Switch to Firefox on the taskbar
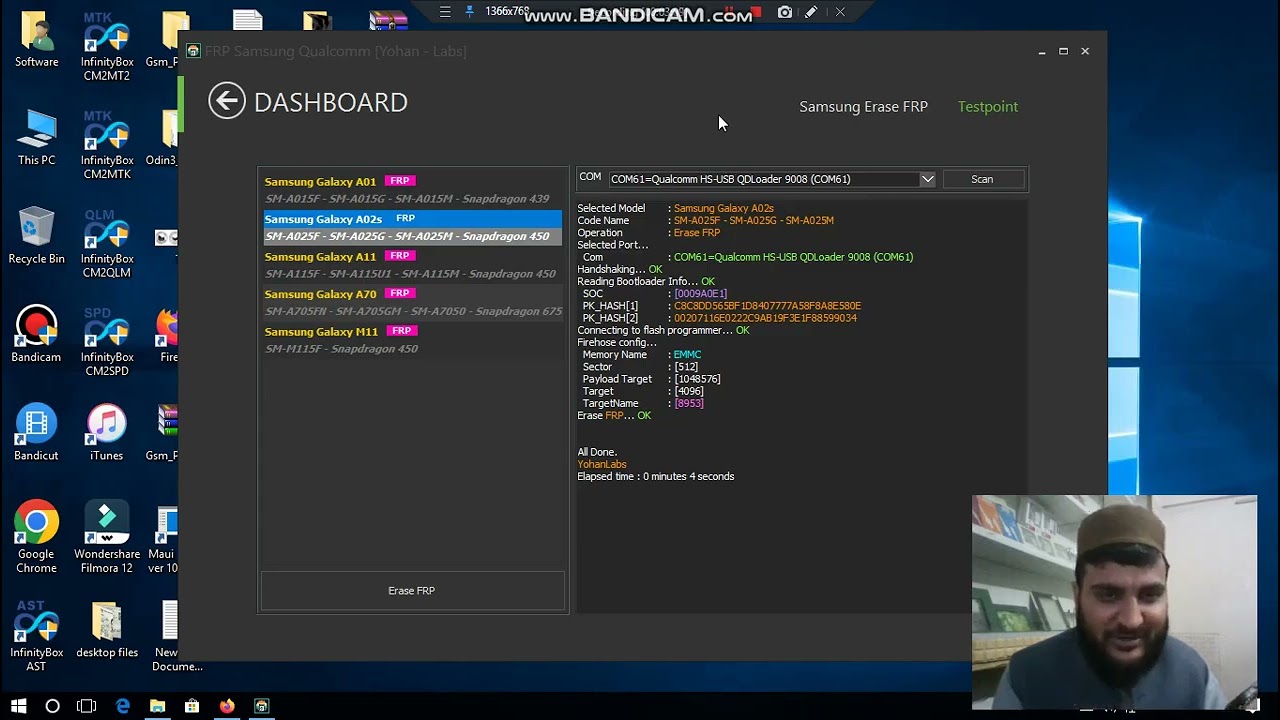The image size is (1280, 720). (x=227, y=706)
